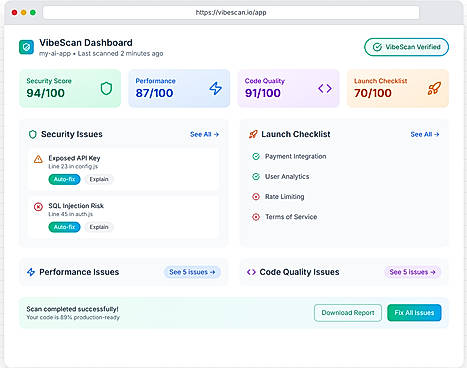Click the Download Report button

(x=348, y=313)
